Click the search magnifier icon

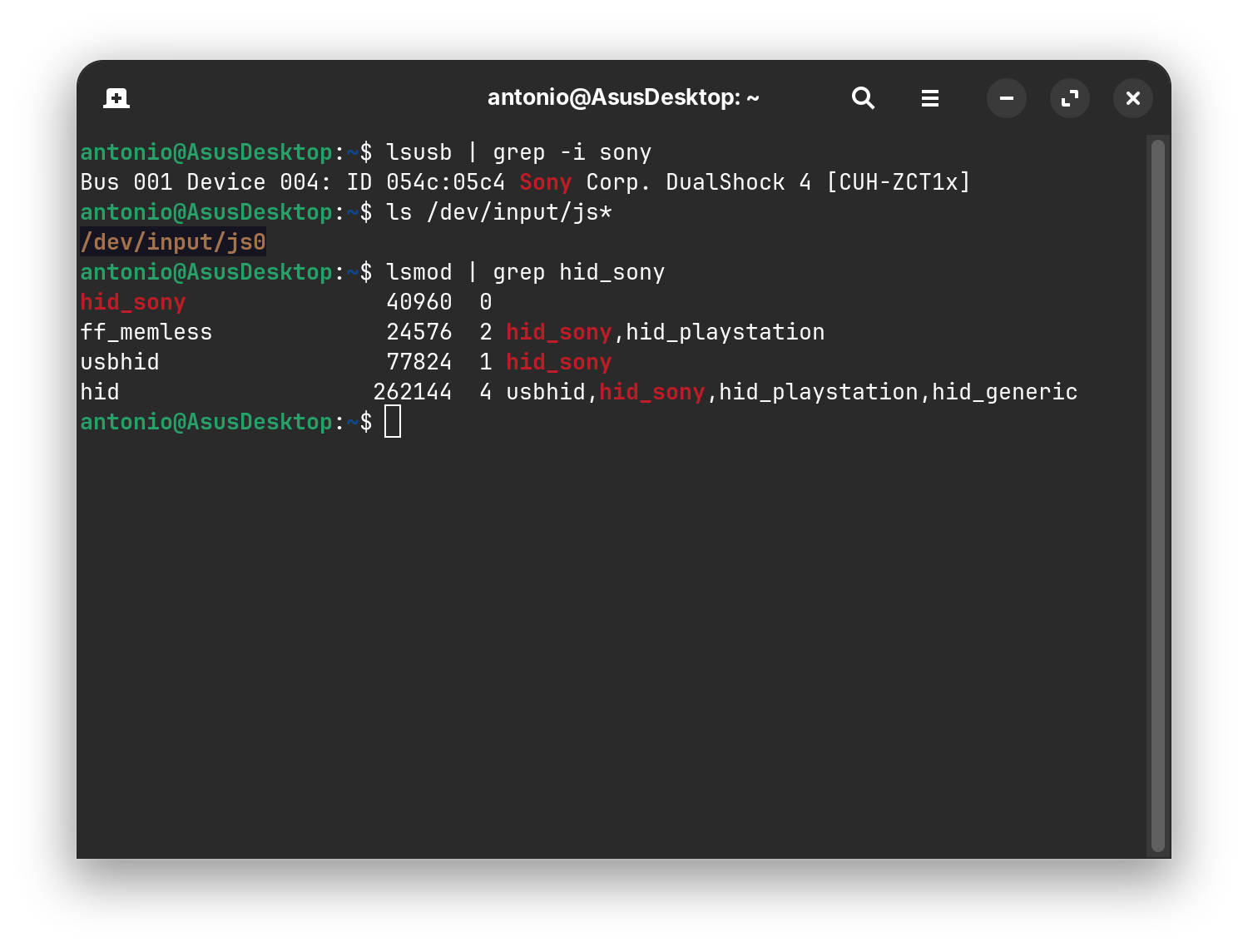tap(863, 98)
